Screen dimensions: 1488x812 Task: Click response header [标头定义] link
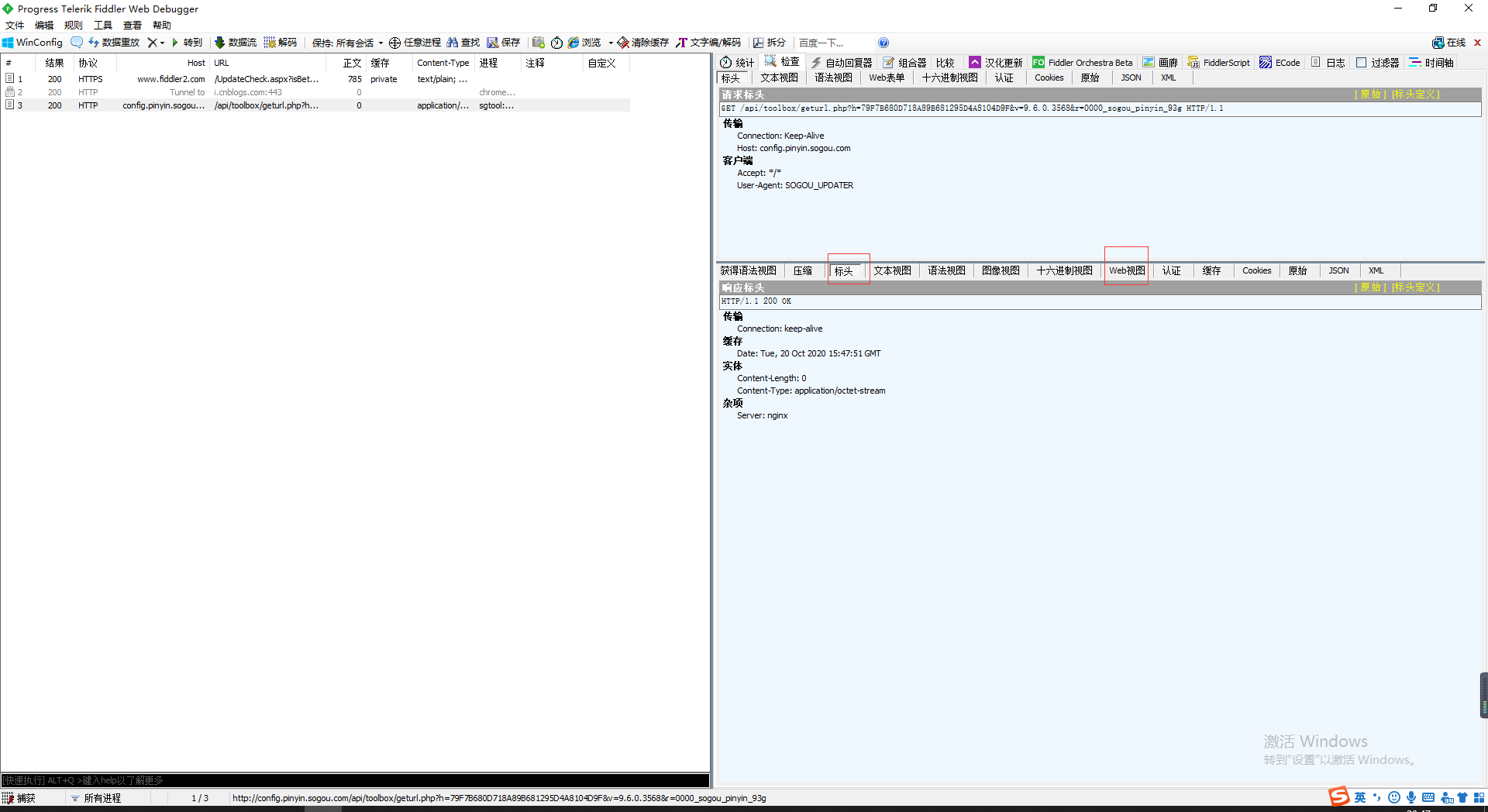click(1416, 287)
